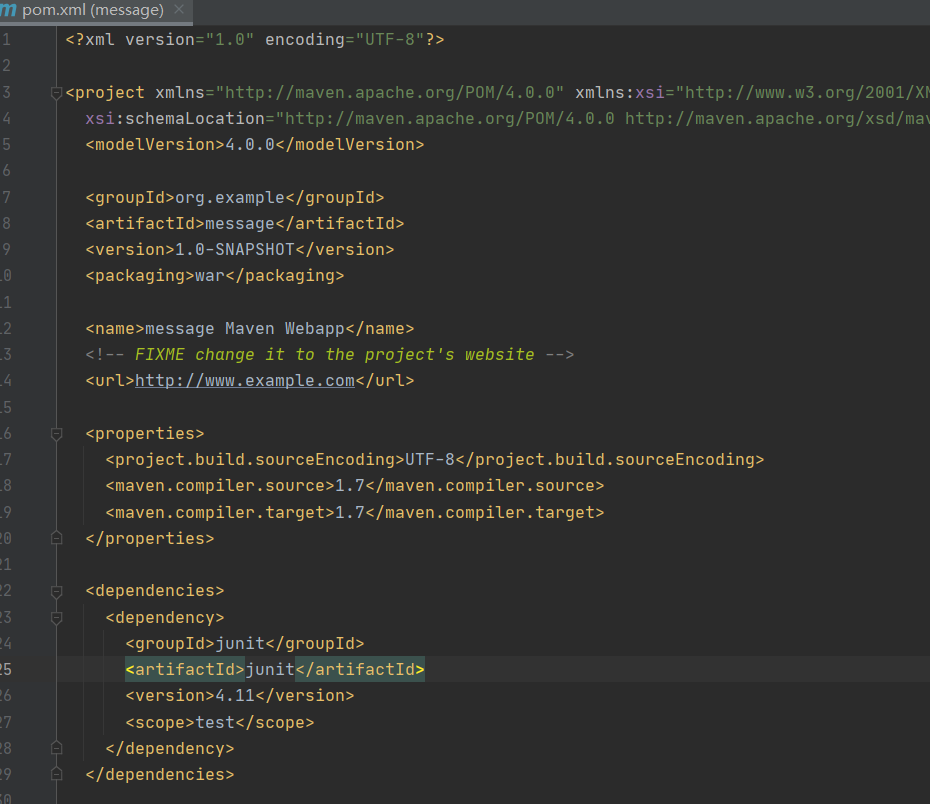
Task: Collapse the dependencies block fold marker
Action: point(57,590)
